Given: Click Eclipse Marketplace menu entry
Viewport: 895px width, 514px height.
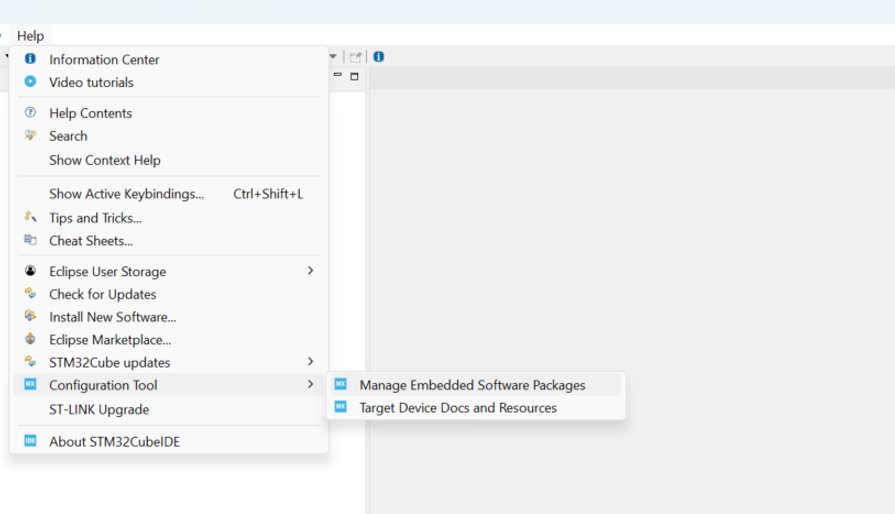Looking at the screenshot, I should [110, 340].
